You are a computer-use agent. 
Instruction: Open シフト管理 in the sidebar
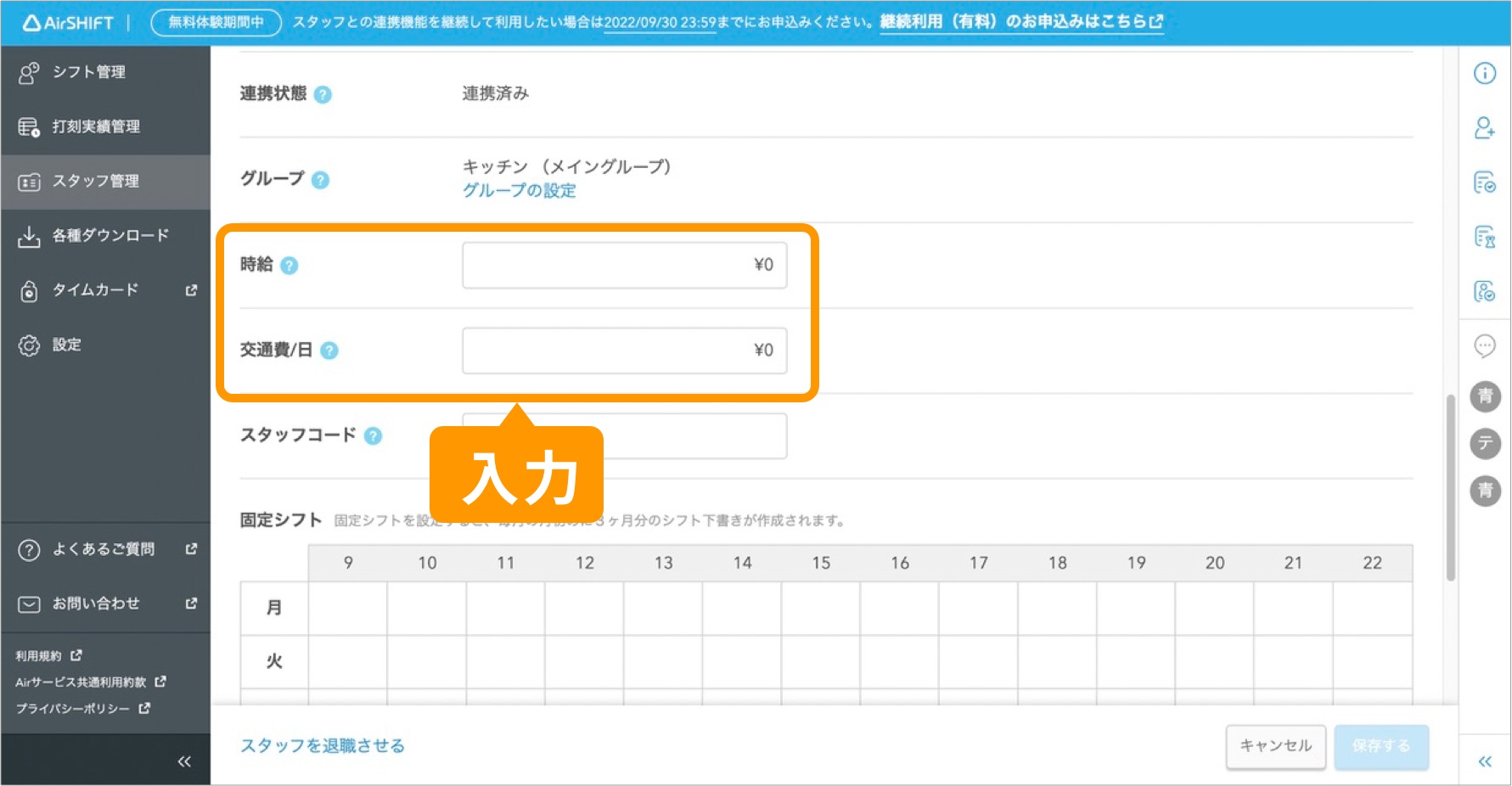[89, 72]
